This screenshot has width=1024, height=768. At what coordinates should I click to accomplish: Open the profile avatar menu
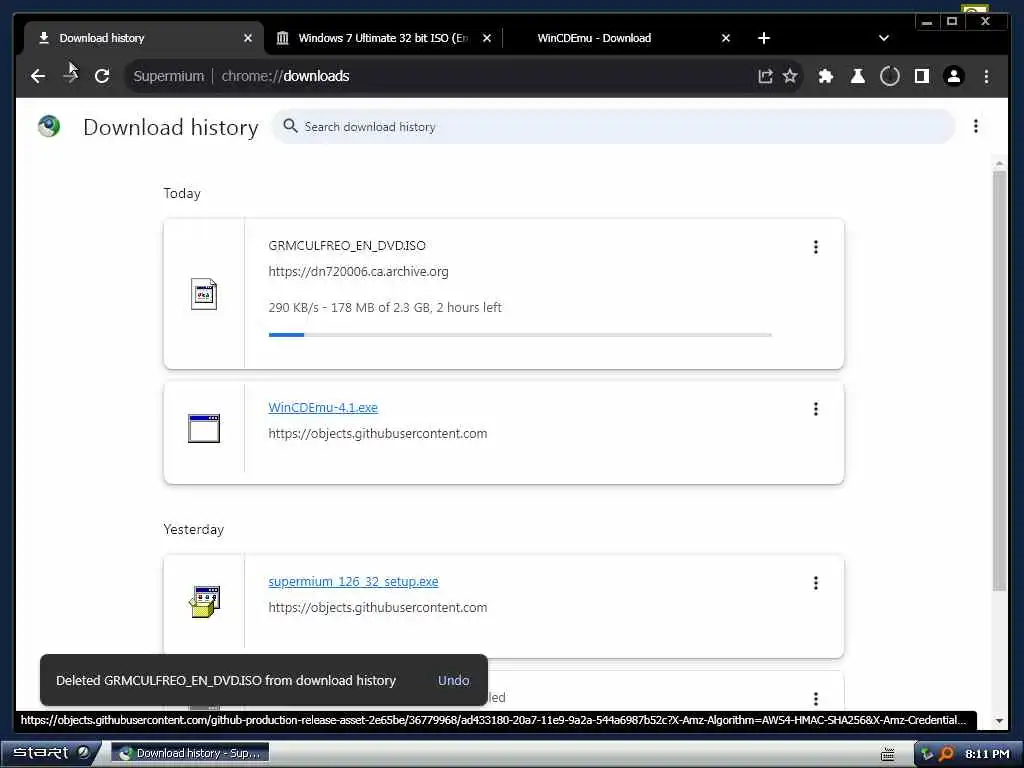953,76
